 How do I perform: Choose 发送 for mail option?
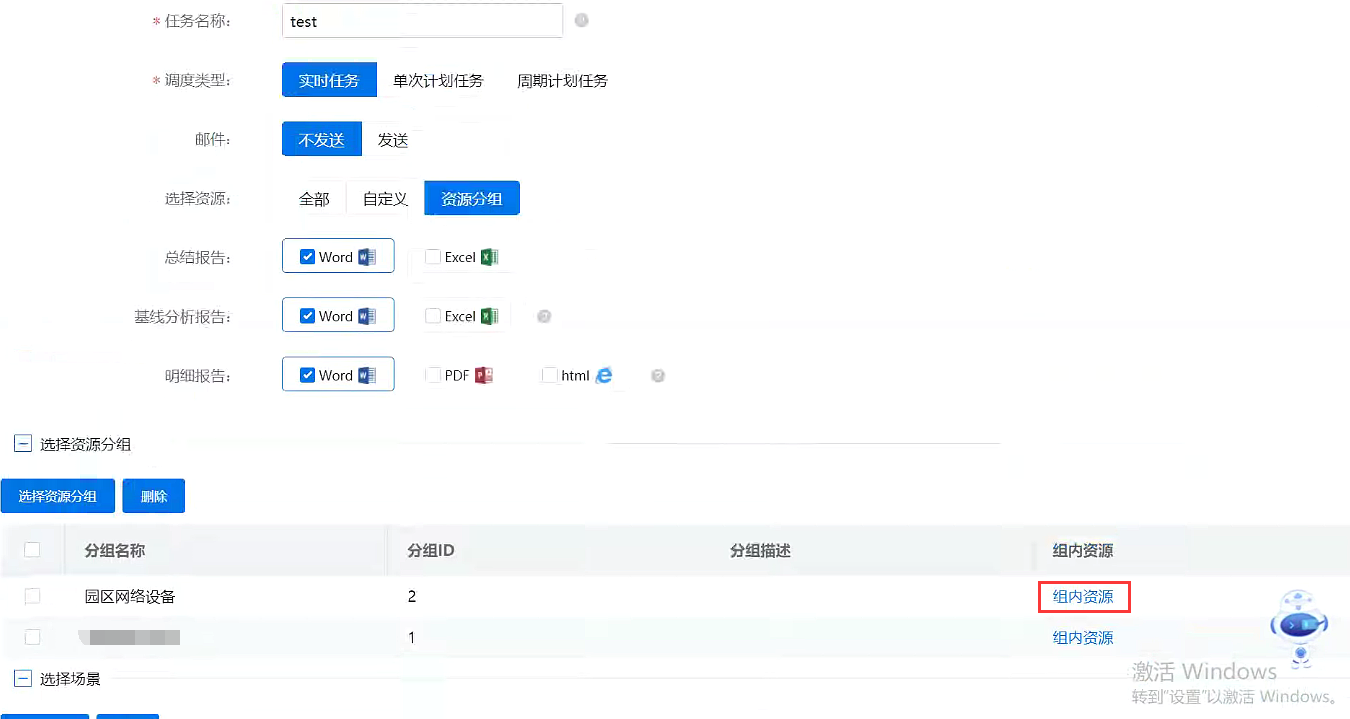tap(393, 140)
